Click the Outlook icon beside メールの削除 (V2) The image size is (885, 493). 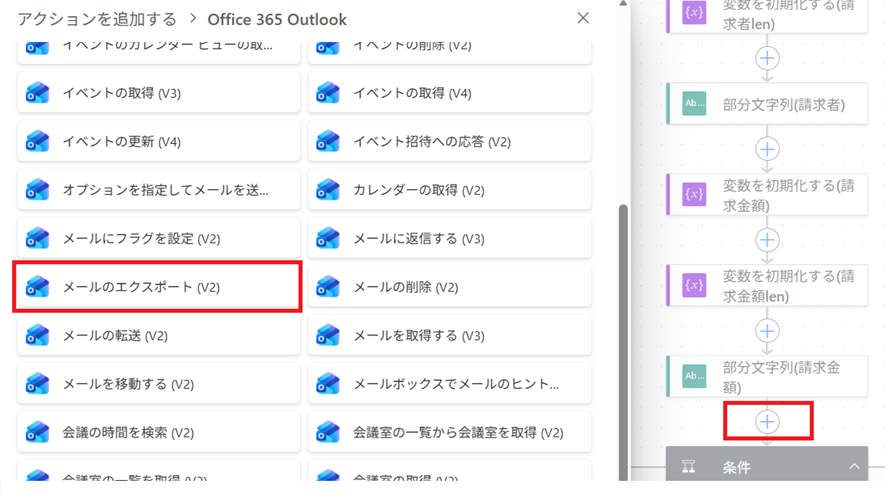[x=328, y=287]
